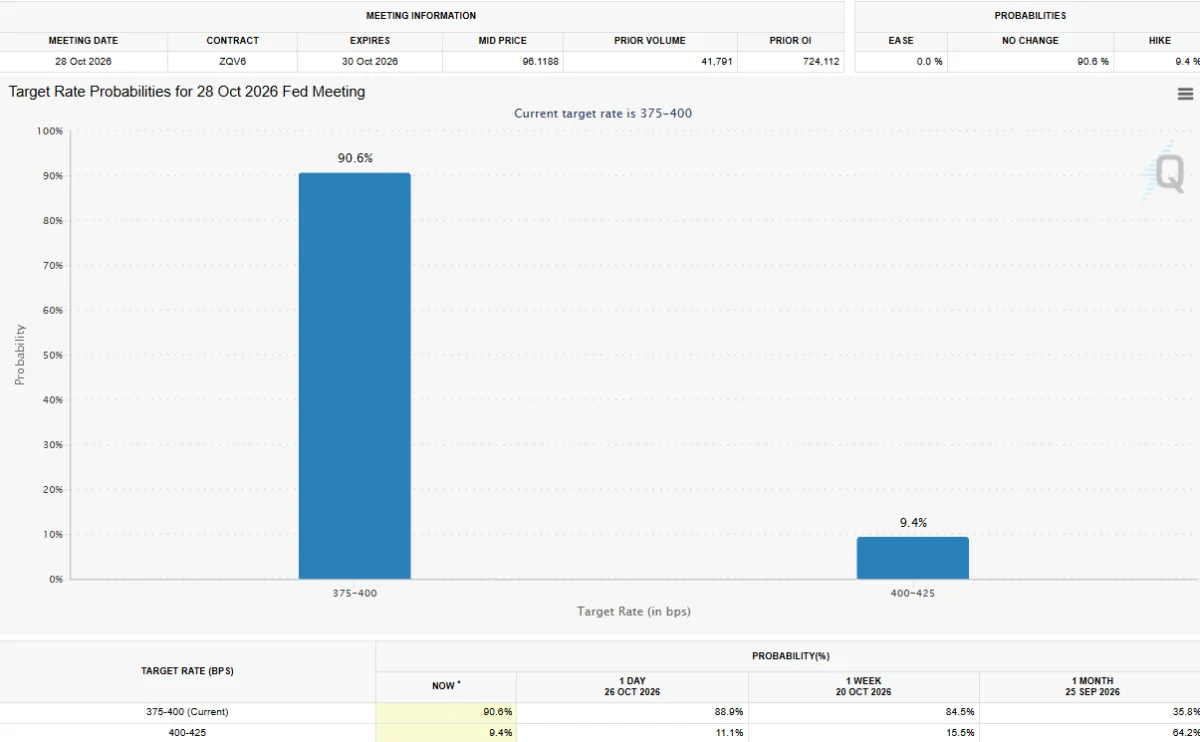Click the '375-400' x-axis label under the chart
This screenshot has width=1200, height=742.
point(355,593)
